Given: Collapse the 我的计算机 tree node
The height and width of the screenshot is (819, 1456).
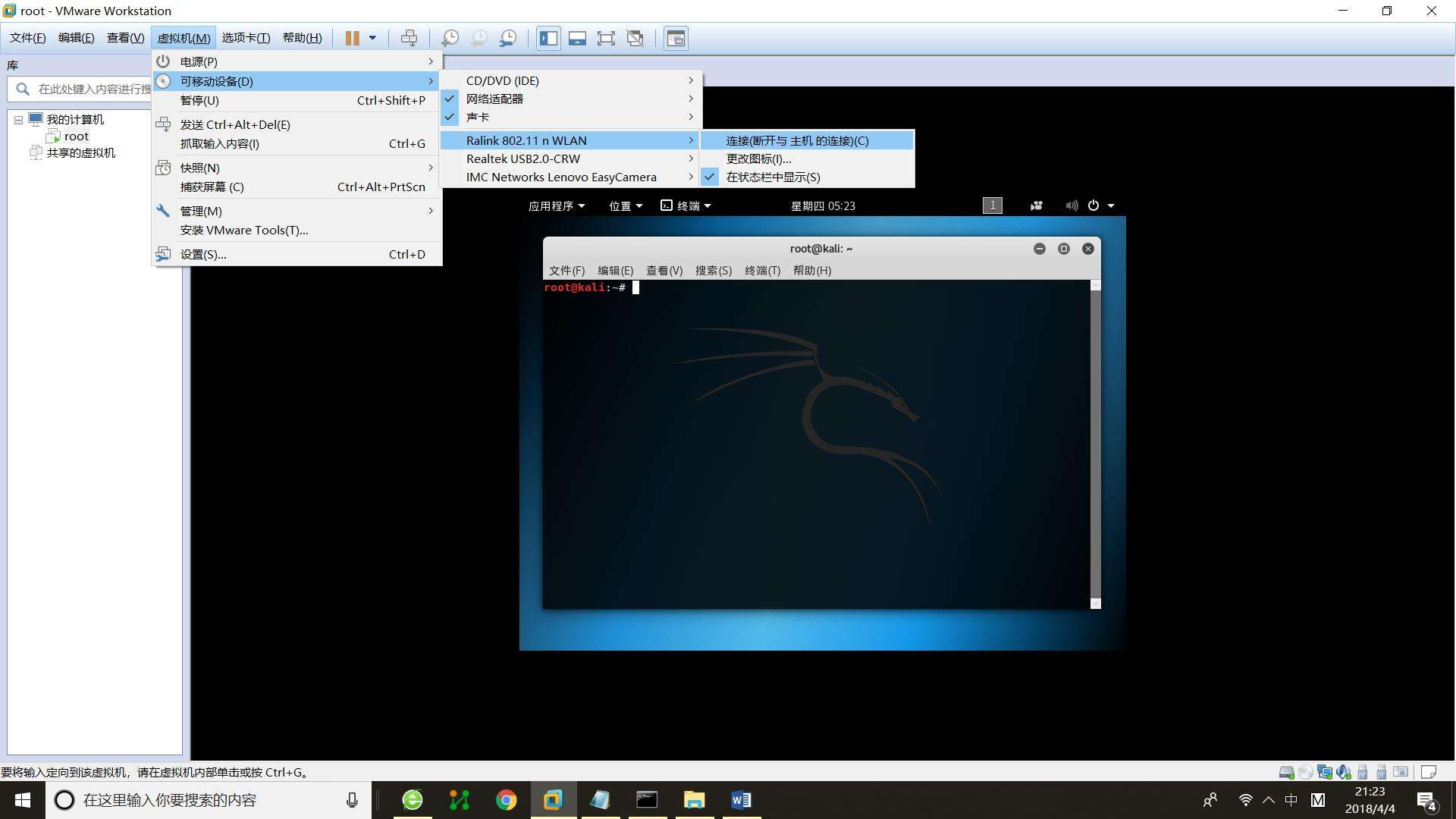Looking at the screenshot, I should (x=18, y=120).
